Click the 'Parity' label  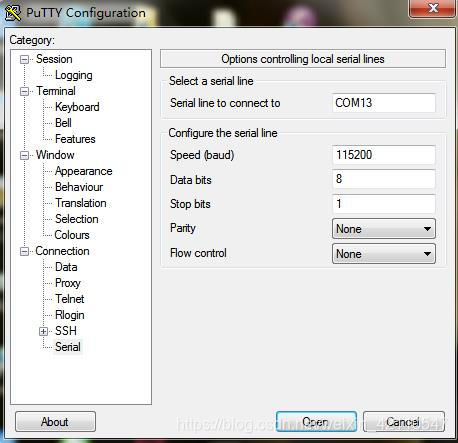click(x=183, y=228)
